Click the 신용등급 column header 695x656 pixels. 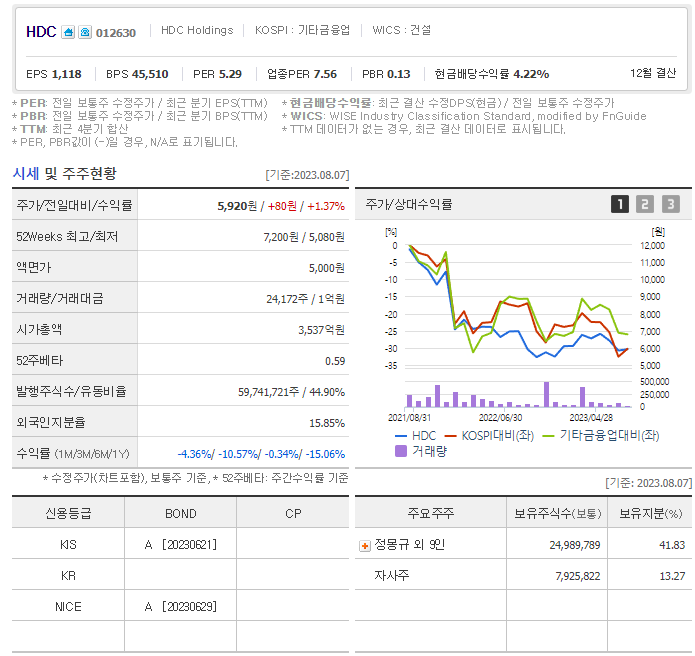(68, 513)
